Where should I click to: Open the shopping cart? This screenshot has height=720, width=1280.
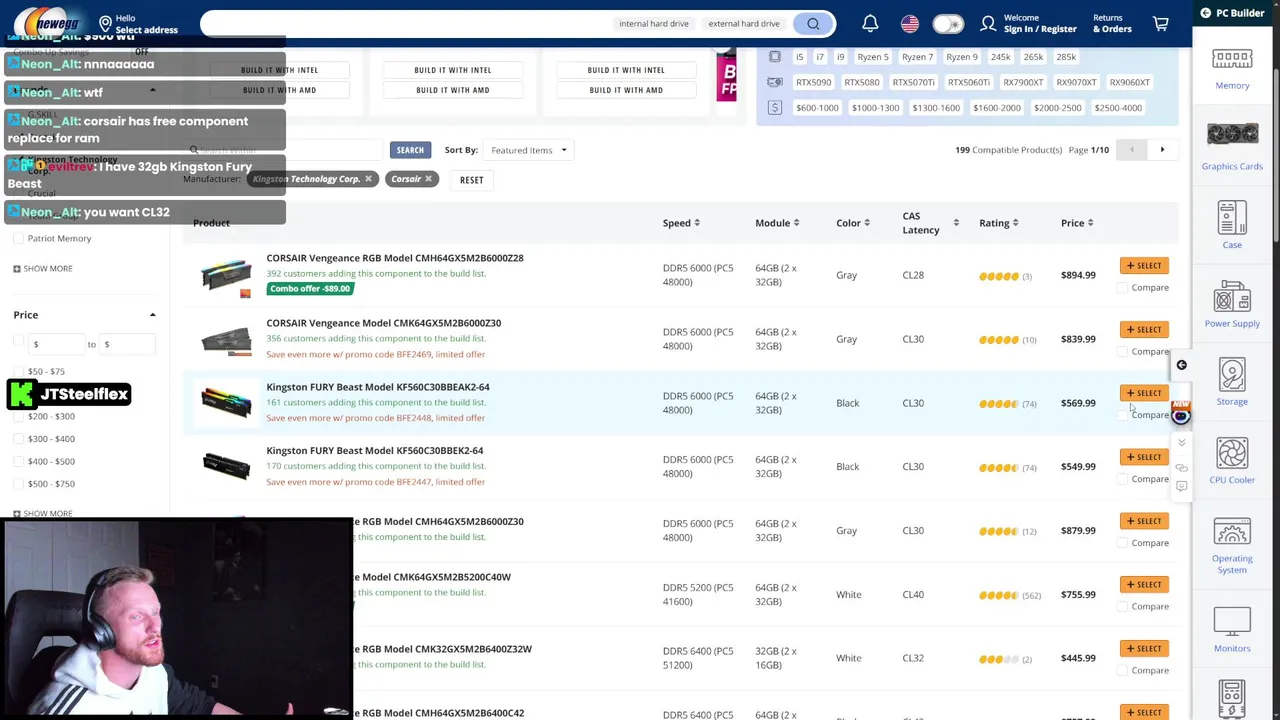pyautogui.click(x=1161, y=23)
